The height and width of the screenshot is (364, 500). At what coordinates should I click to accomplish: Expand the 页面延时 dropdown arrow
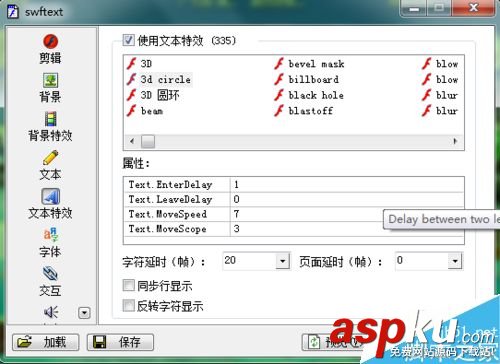pyautogui.click(x=455, y=261)
